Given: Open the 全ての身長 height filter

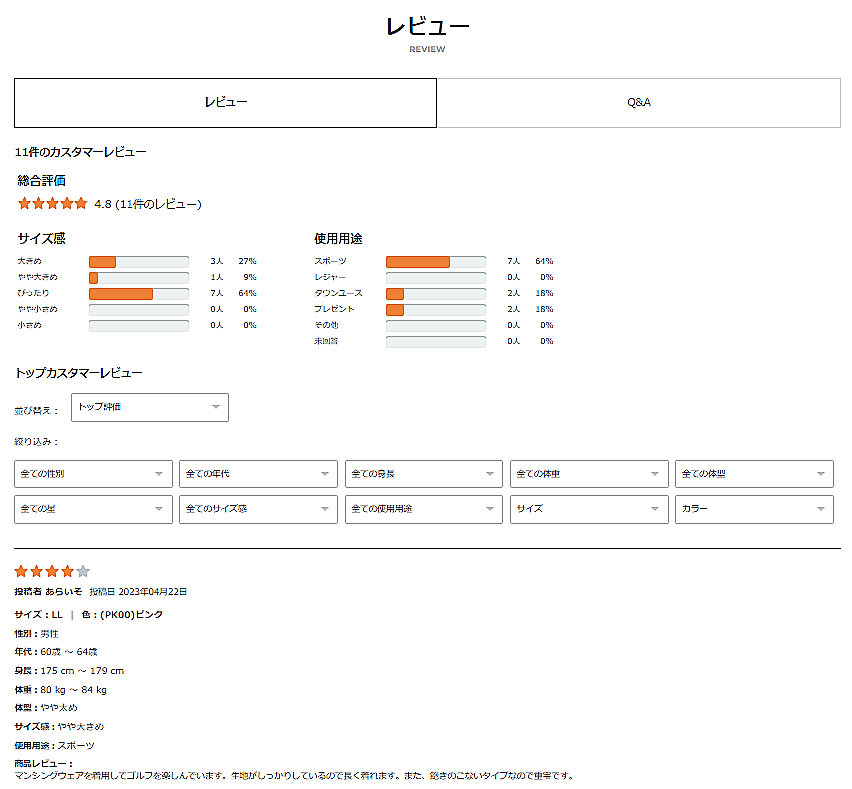Looking at the screenshot, I should coord(423,474).
